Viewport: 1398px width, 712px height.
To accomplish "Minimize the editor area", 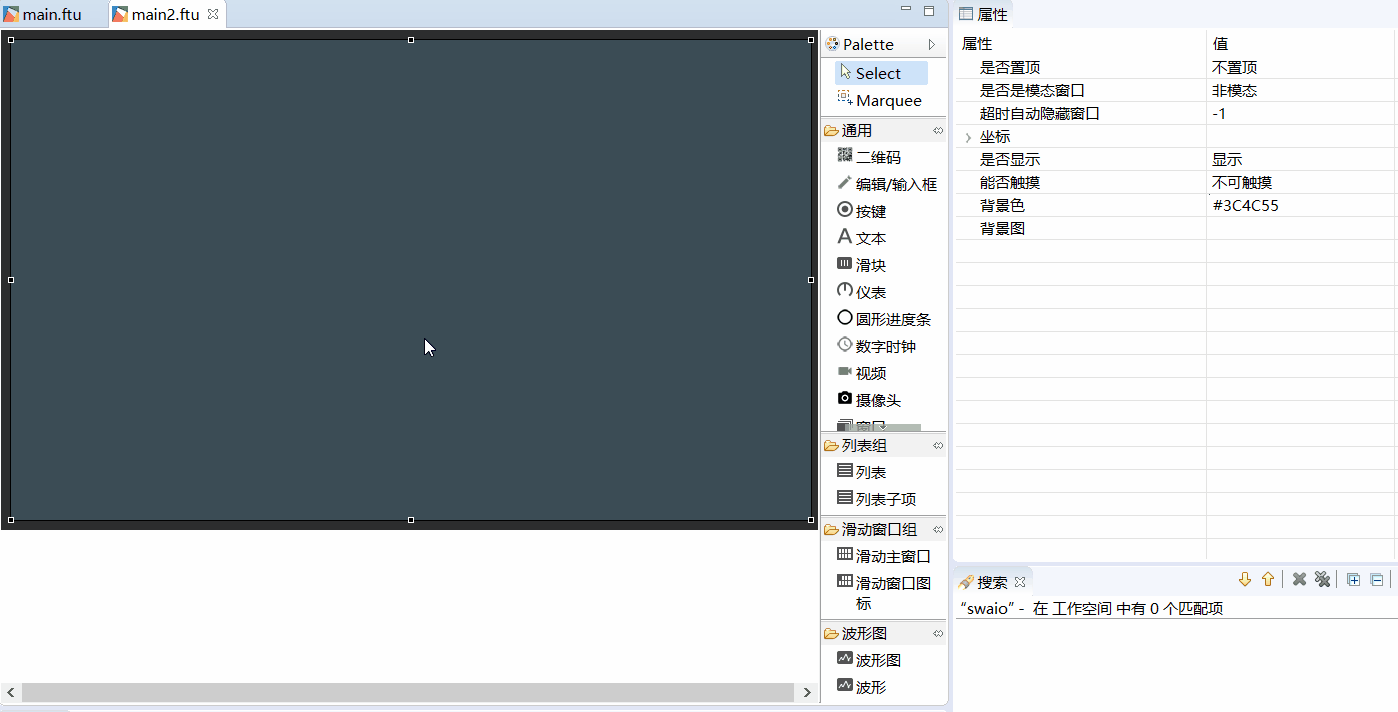I will tap(906, 10).
